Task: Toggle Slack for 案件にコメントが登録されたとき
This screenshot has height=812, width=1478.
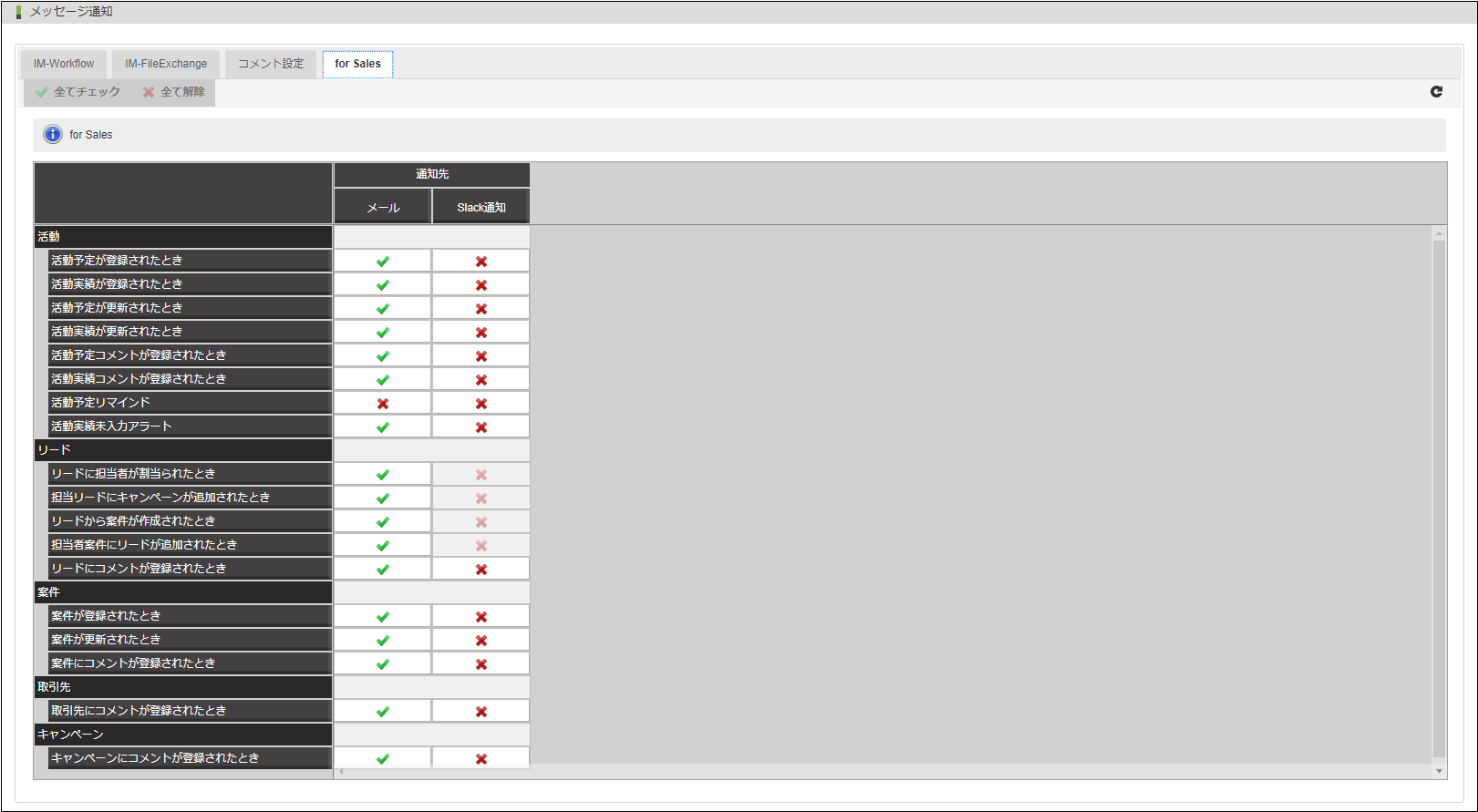Action: pyautogui.click(x=481, y=663)
